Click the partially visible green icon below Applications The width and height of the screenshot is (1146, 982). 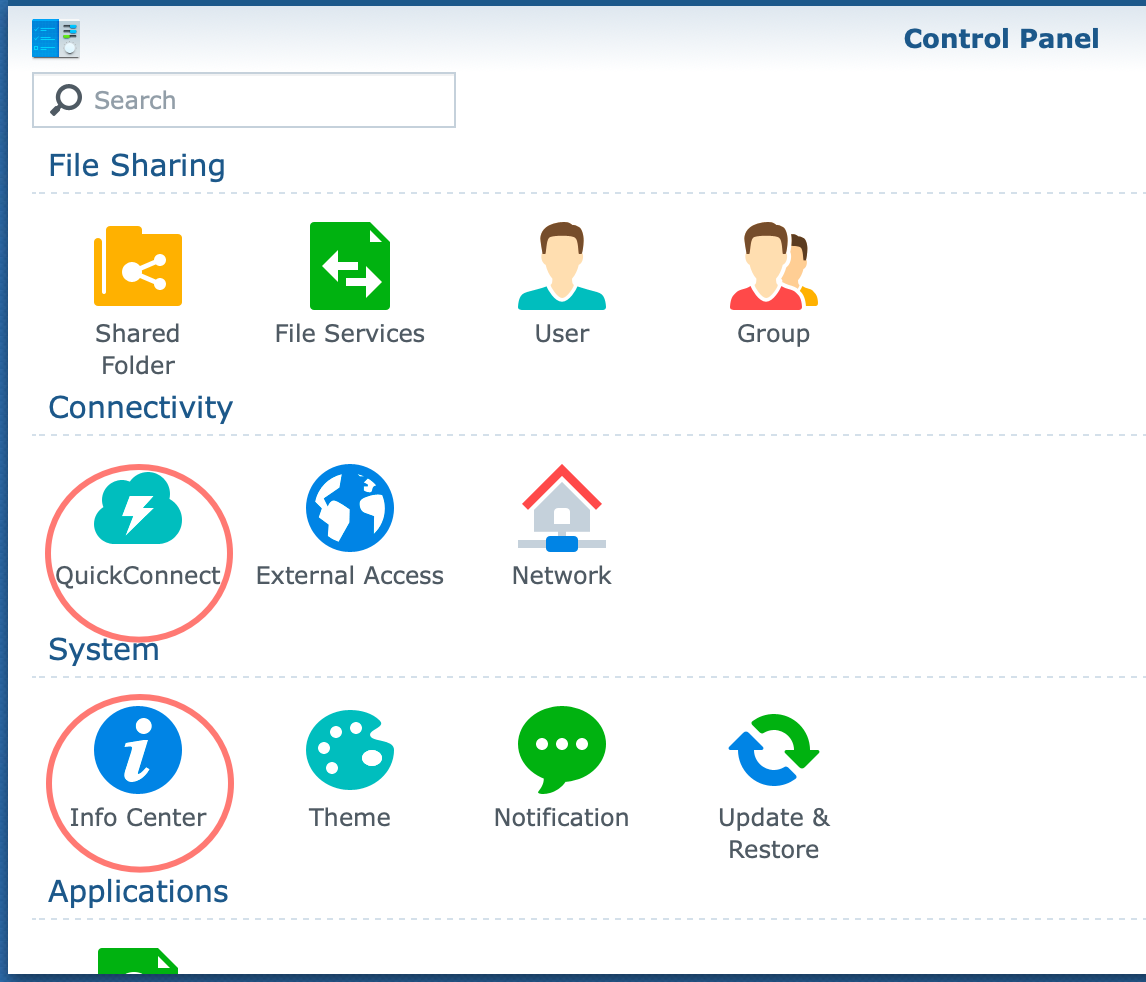(137, 965)
